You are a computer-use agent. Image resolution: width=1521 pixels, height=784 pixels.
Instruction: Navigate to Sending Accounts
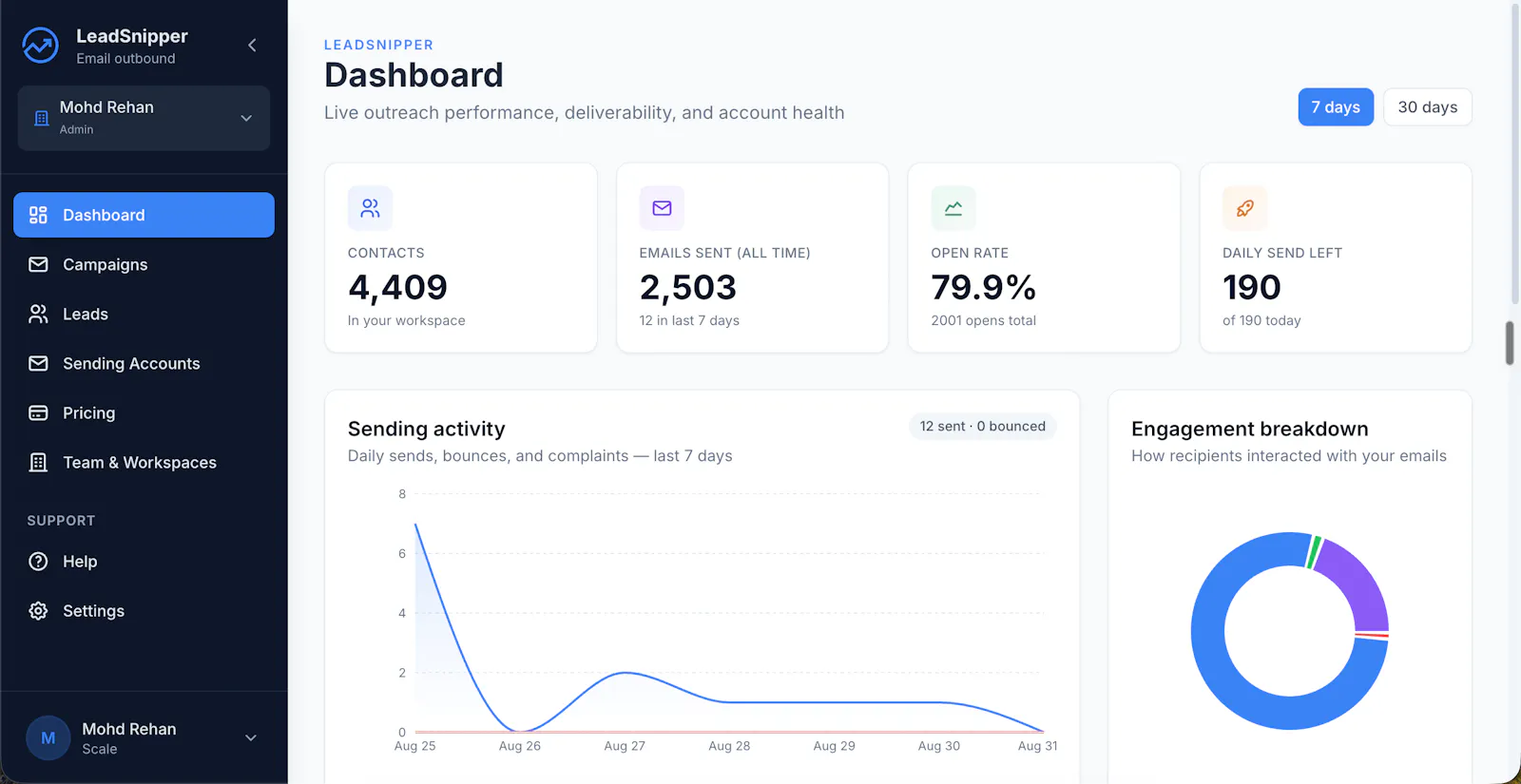pos(144,363)
